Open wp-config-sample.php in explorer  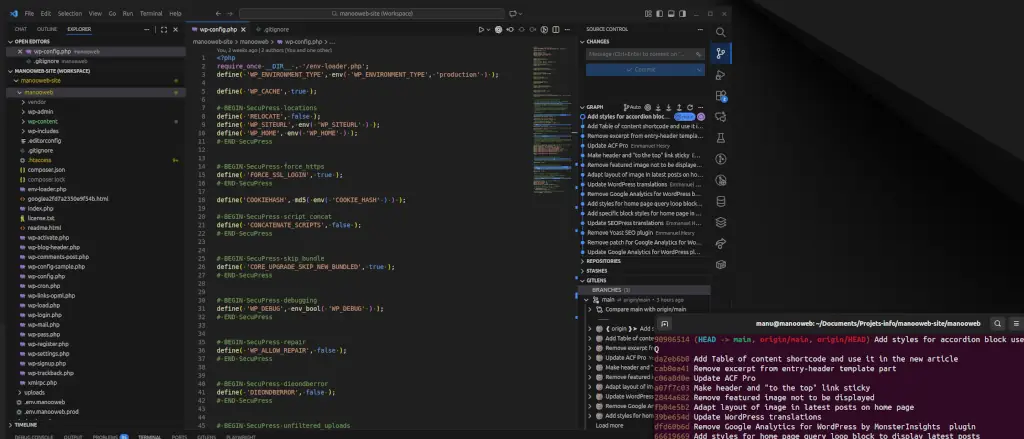point(56,267)
